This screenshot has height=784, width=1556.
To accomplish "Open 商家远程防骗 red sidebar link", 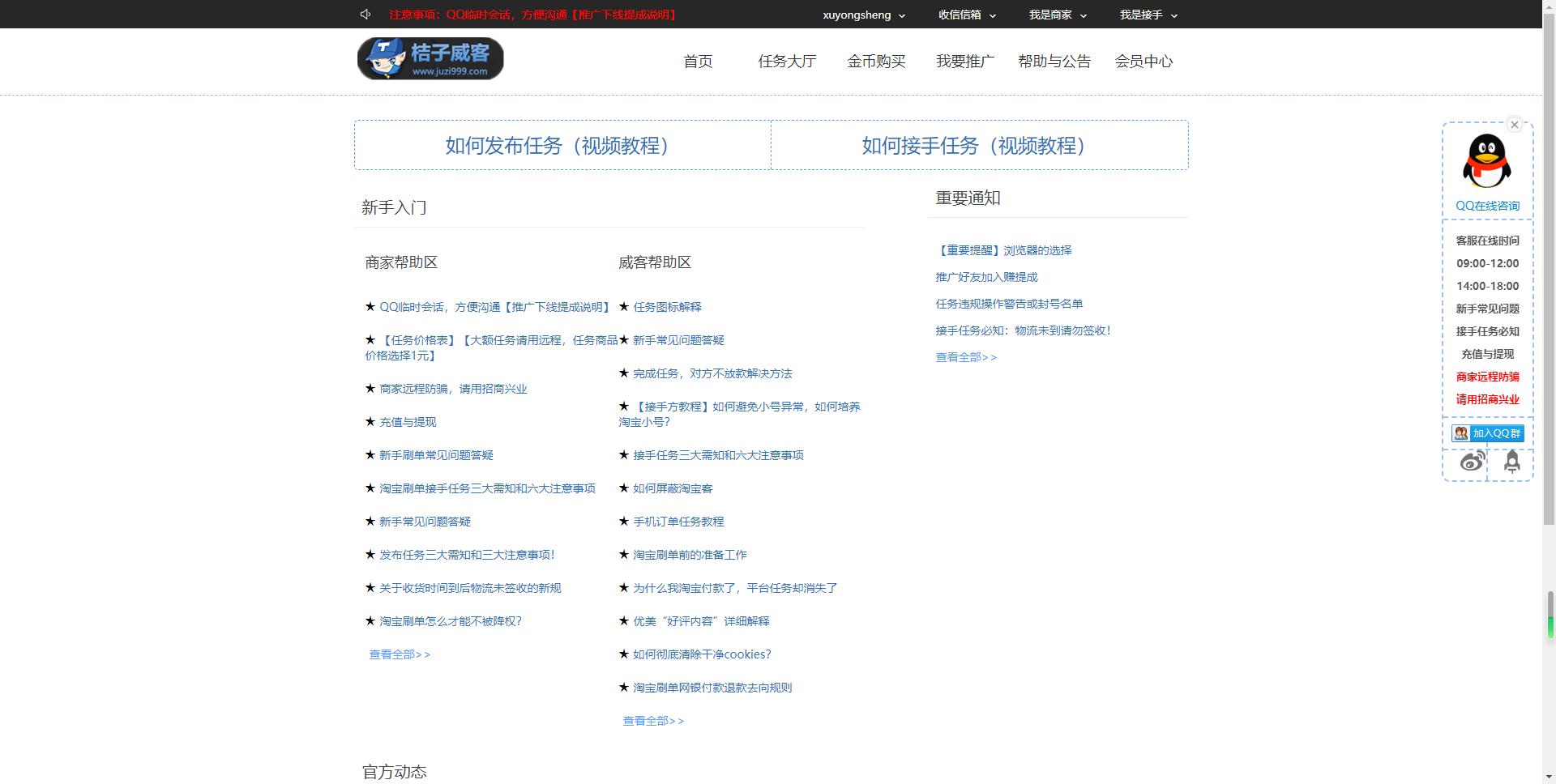I will [x=1487, y=377].
